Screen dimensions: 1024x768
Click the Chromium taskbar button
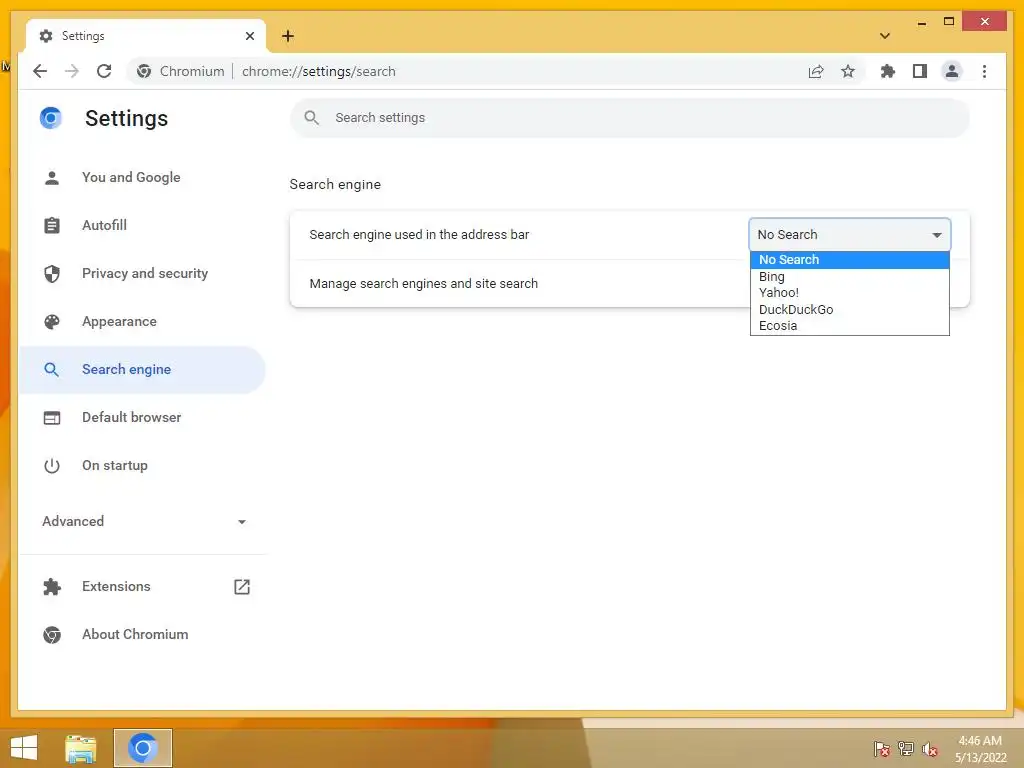pos(143,748)
